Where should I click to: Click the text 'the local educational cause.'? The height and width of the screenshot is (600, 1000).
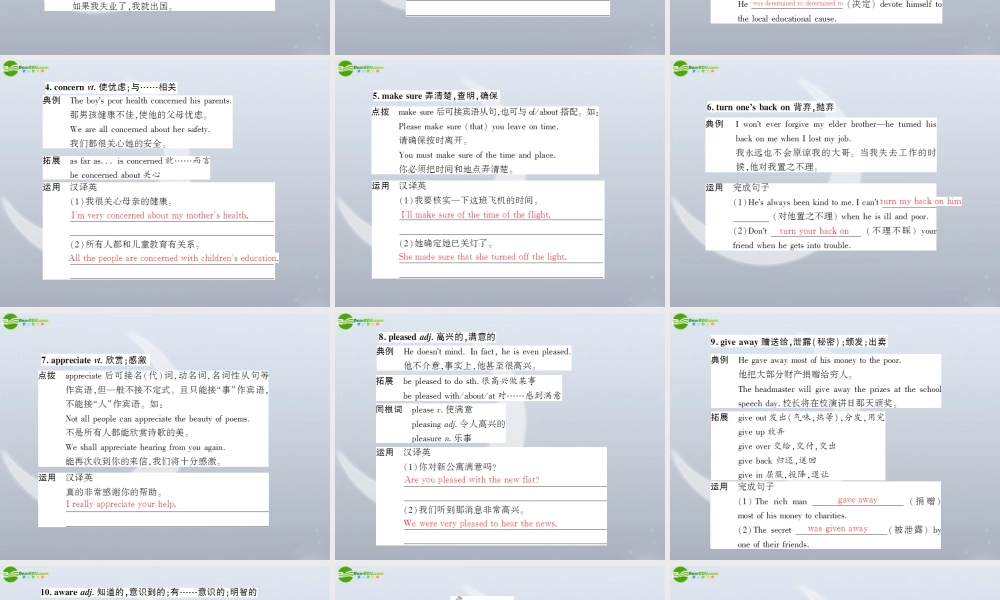pyautogui.click(x=786, y=18)
